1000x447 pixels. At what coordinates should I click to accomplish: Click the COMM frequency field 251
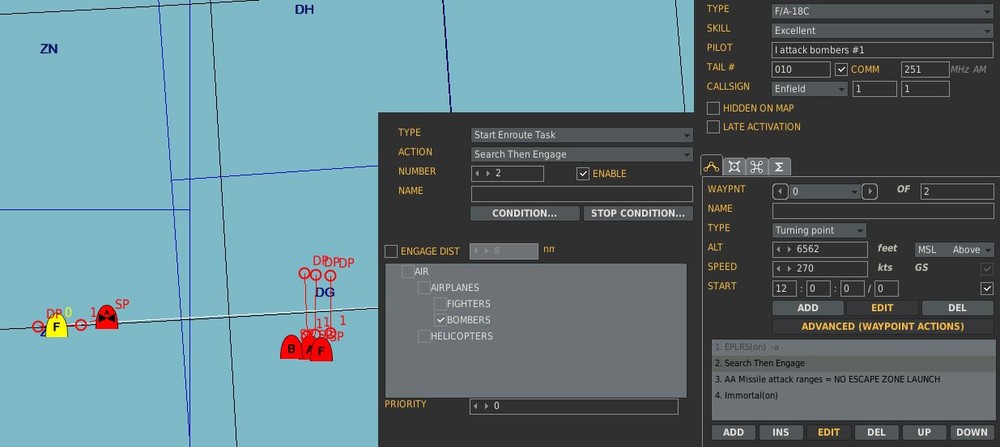[x=925, y=70]
